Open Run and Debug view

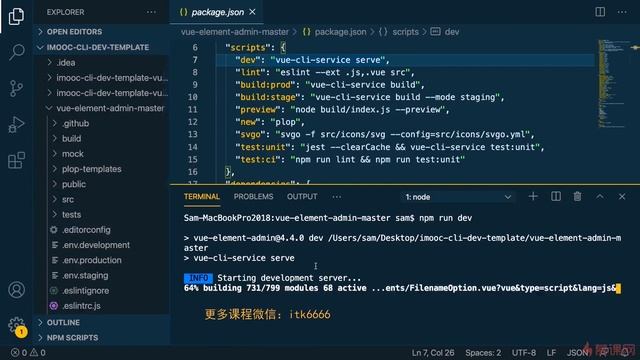(x=16, y=124)
